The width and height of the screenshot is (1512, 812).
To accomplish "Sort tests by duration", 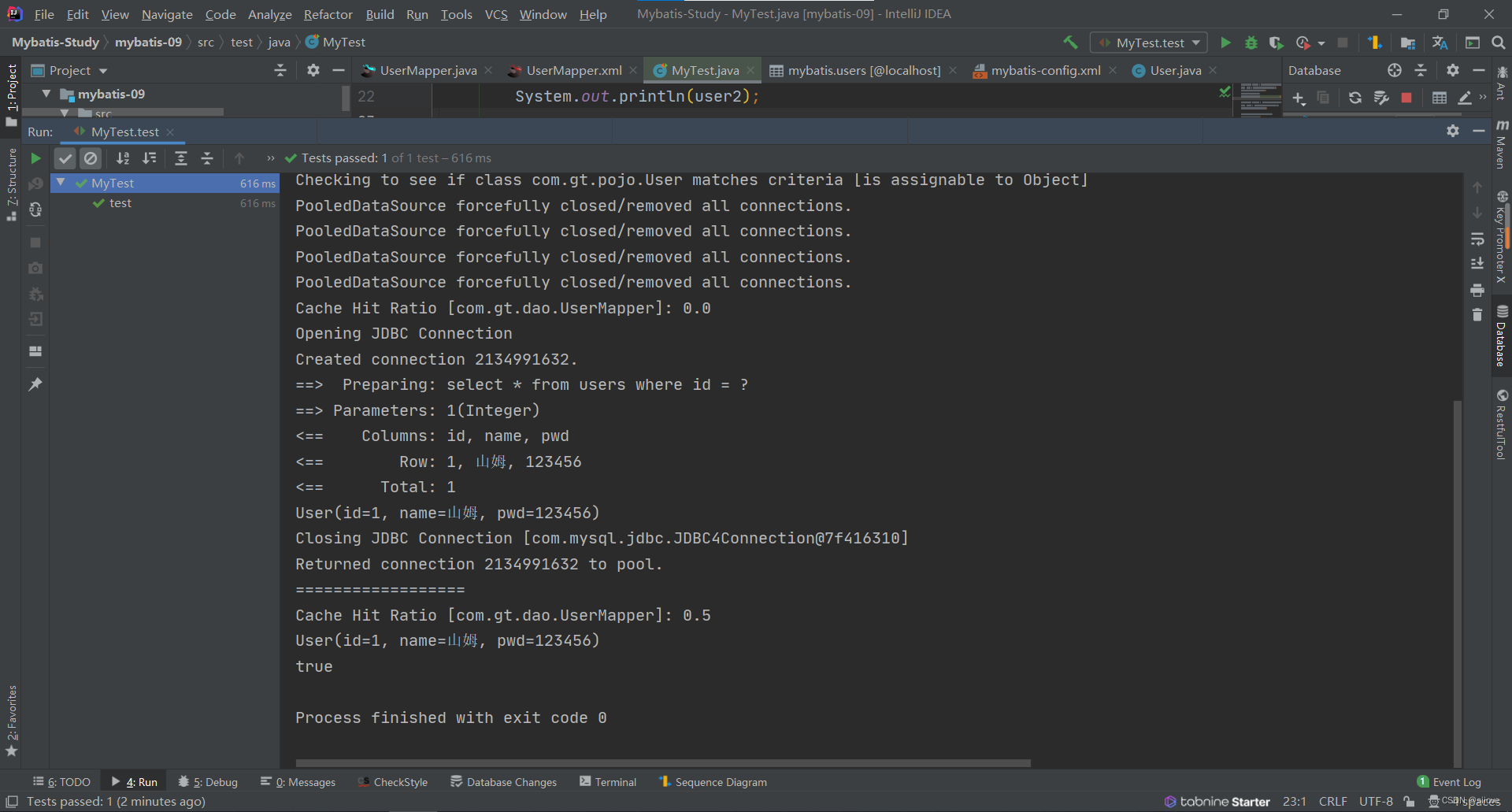I will pyautogui.click(x=150, y=158).
